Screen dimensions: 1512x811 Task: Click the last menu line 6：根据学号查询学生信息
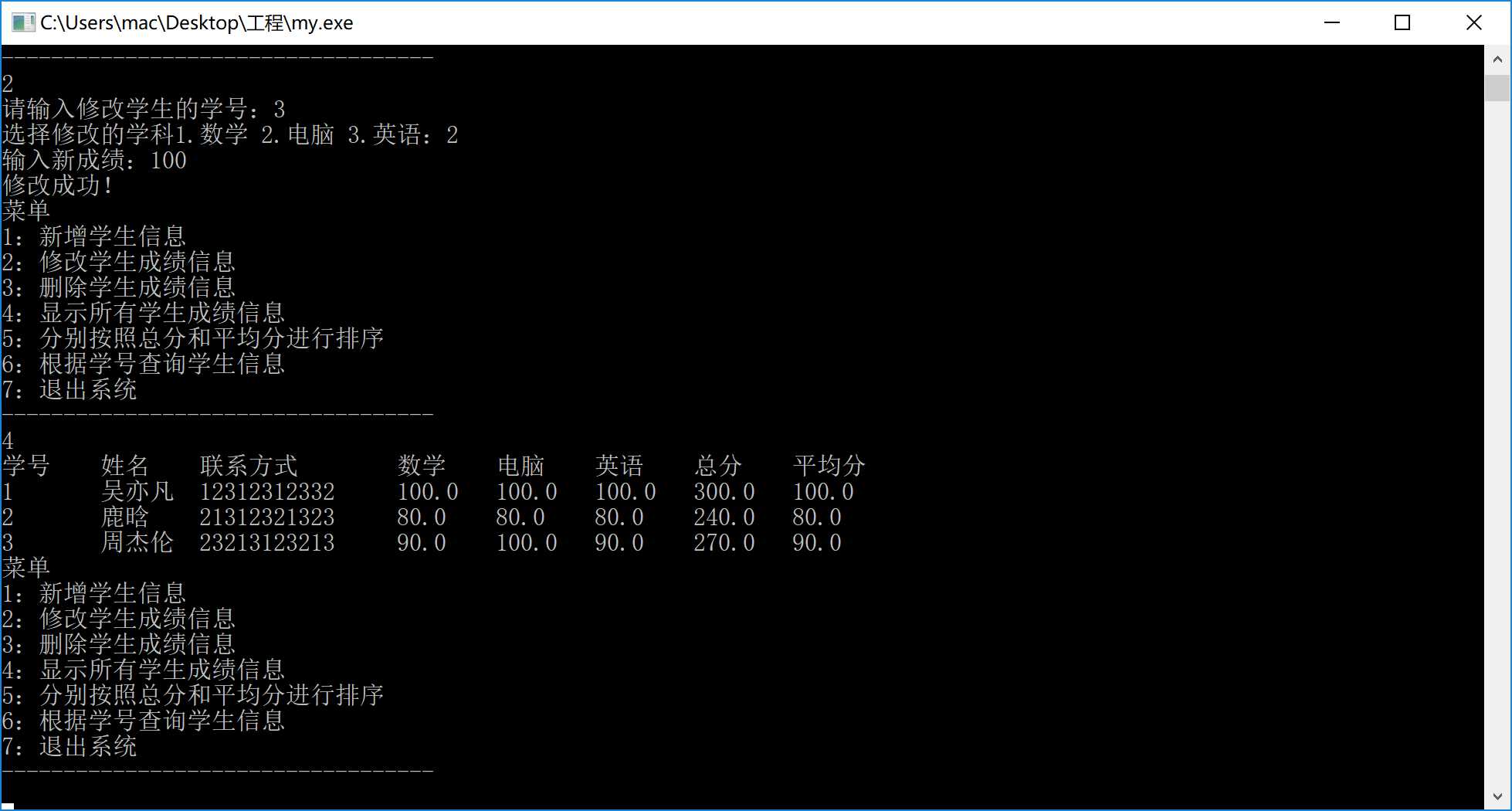pyautogui.click(x=144, y=721)
